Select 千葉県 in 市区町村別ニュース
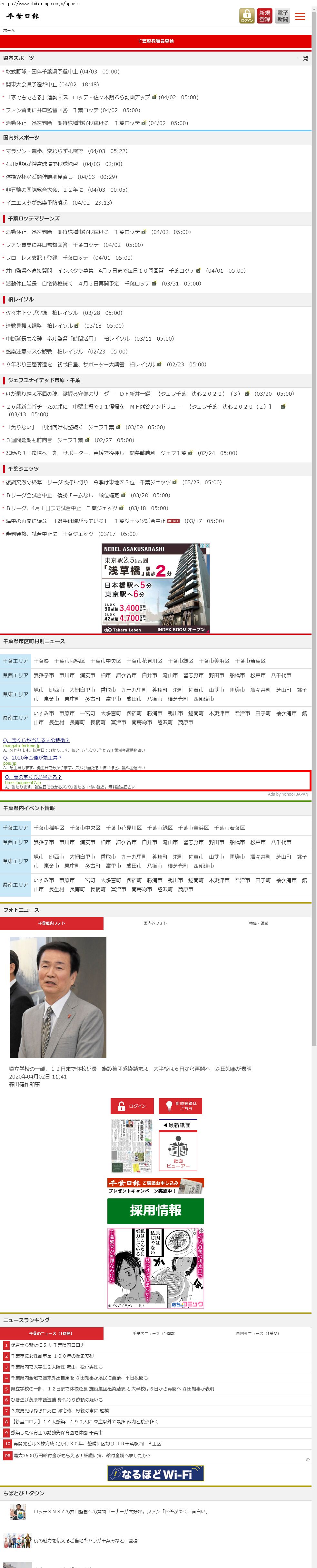 (42, 661)
